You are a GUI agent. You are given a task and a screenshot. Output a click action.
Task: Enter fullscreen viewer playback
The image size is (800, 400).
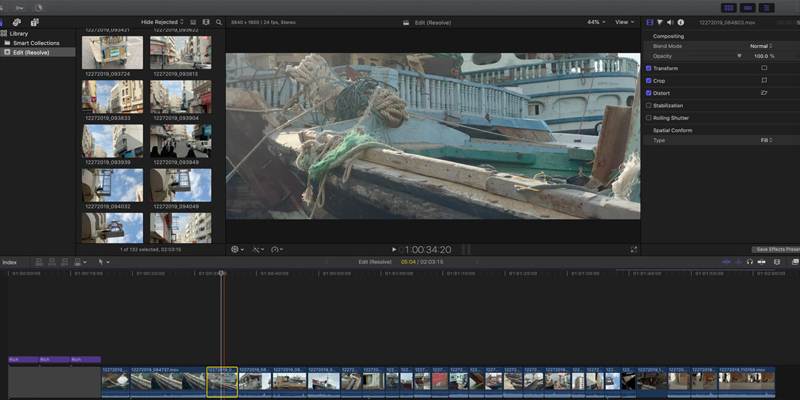(x=634, y=249)
